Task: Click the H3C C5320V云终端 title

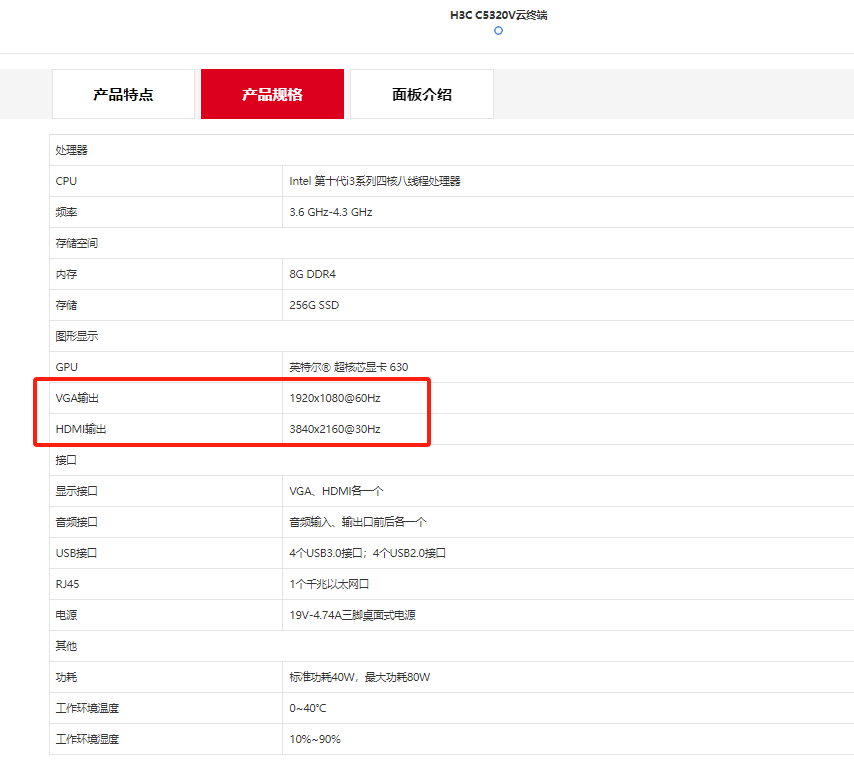Action: click(498, 15)
